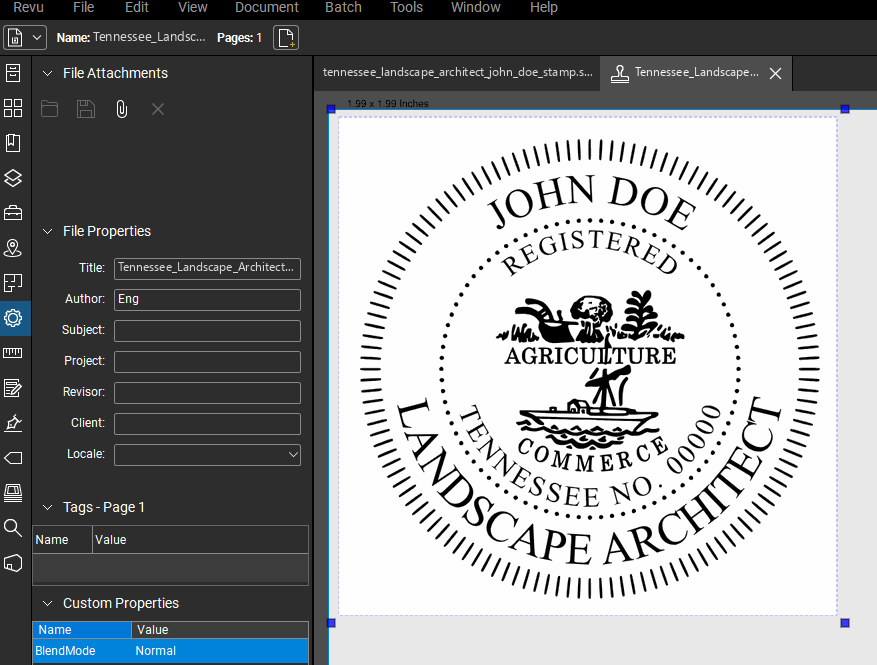Open the 3D model tree icon
Image resolution: width=877 pixels, height=665 pixels.
click(x=13, y=563)
